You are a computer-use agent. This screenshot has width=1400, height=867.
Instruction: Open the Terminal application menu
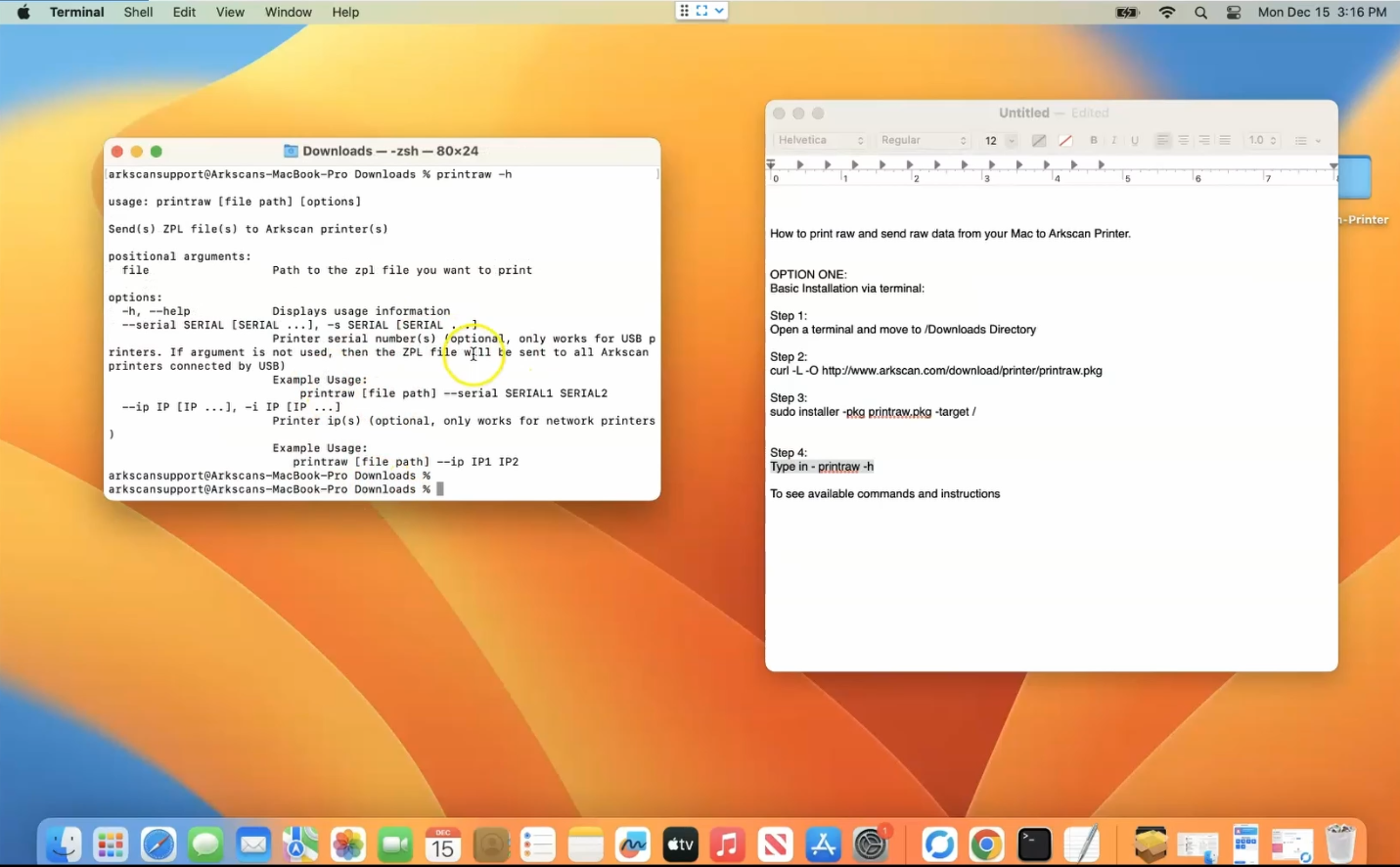[77, 12]
